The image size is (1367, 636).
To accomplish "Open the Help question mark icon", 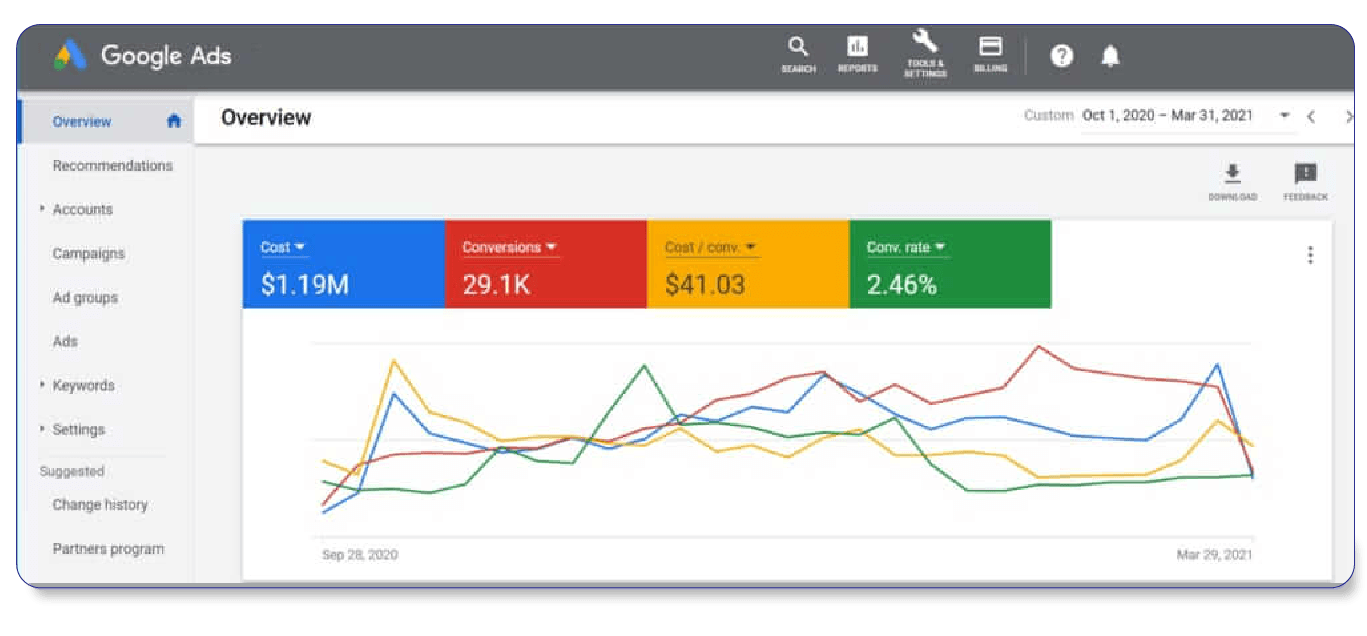I will 1062,57.
